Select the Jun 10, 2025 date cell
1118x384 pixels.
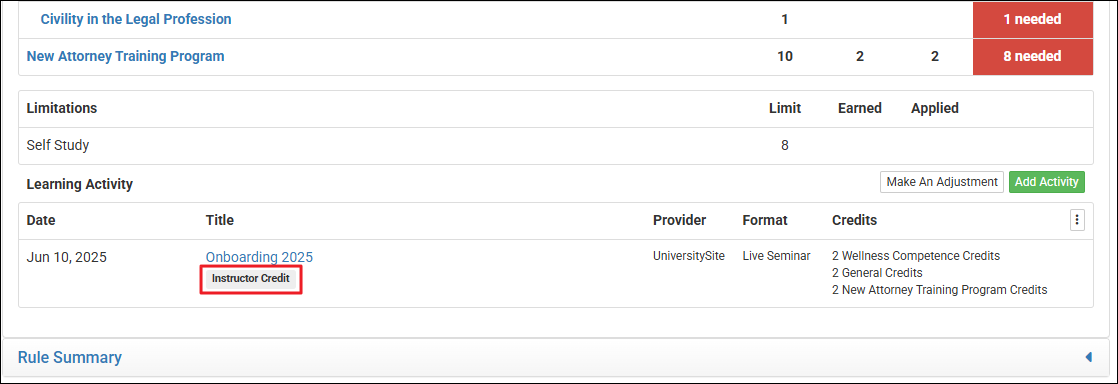(x=66, y=257)
